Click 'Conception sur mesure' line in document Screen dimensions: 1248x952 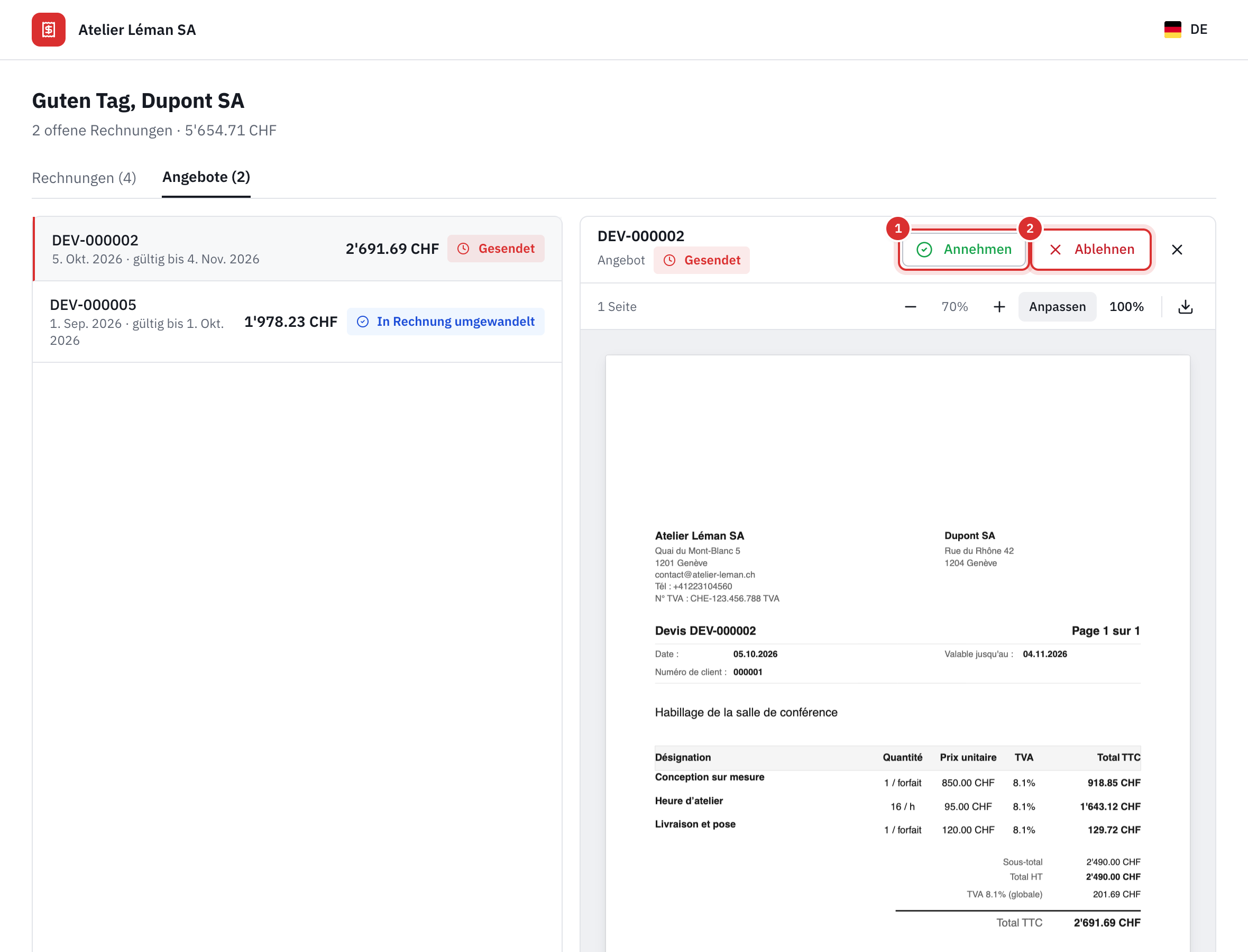click(x=710, y=777)
